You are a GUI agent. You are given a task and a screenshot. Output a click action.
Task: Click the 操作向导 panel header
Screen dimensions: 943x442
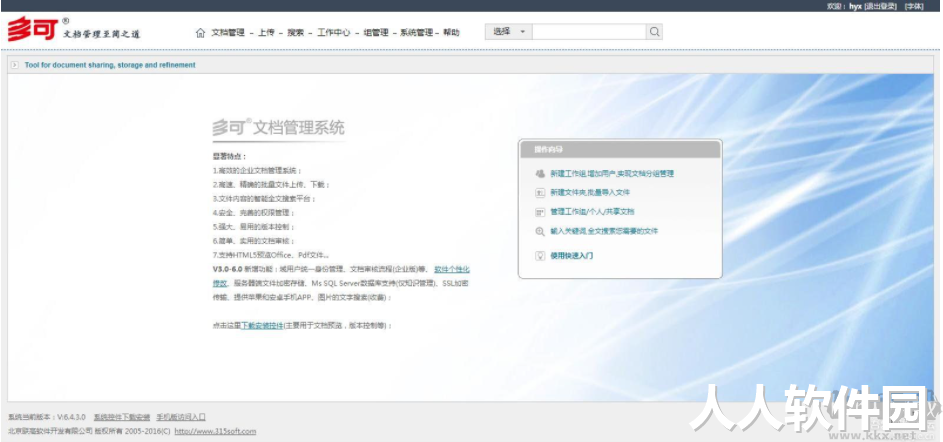pyautogui.click(x=620, y=149)
